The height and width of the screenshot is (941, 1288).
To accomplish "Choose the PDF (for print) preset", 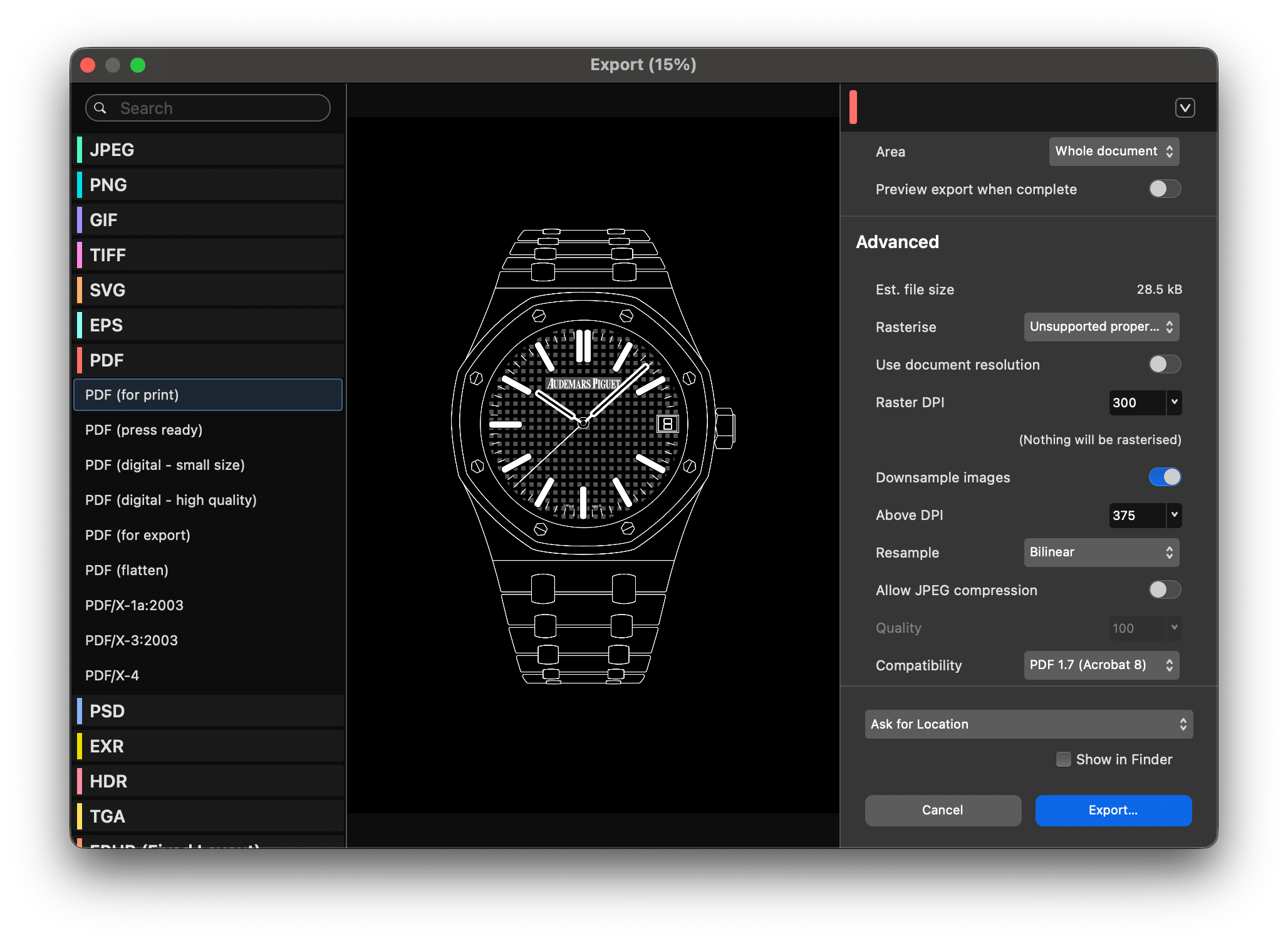I will pyautogui.click(x=208, y=395).
